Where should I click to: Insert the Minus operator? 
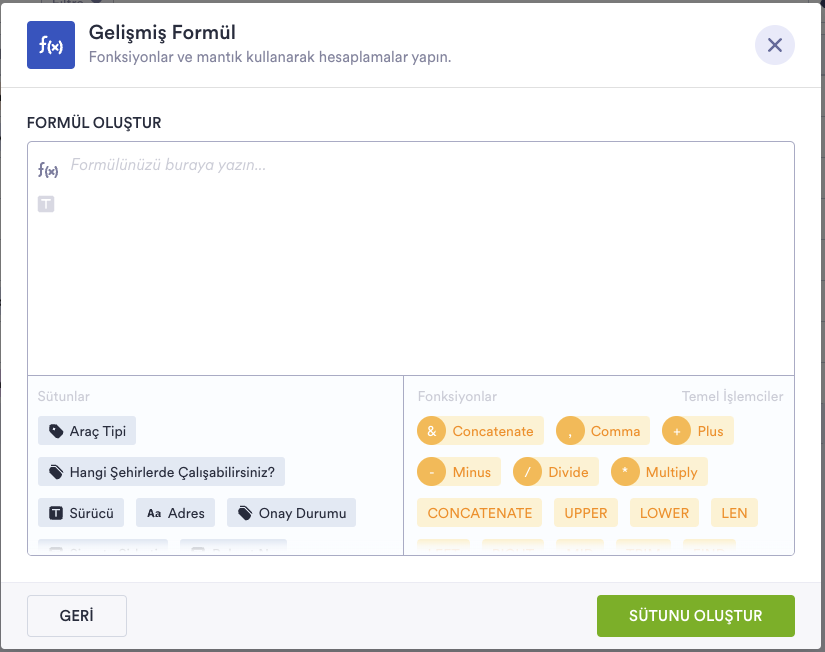tap(458, 472)
